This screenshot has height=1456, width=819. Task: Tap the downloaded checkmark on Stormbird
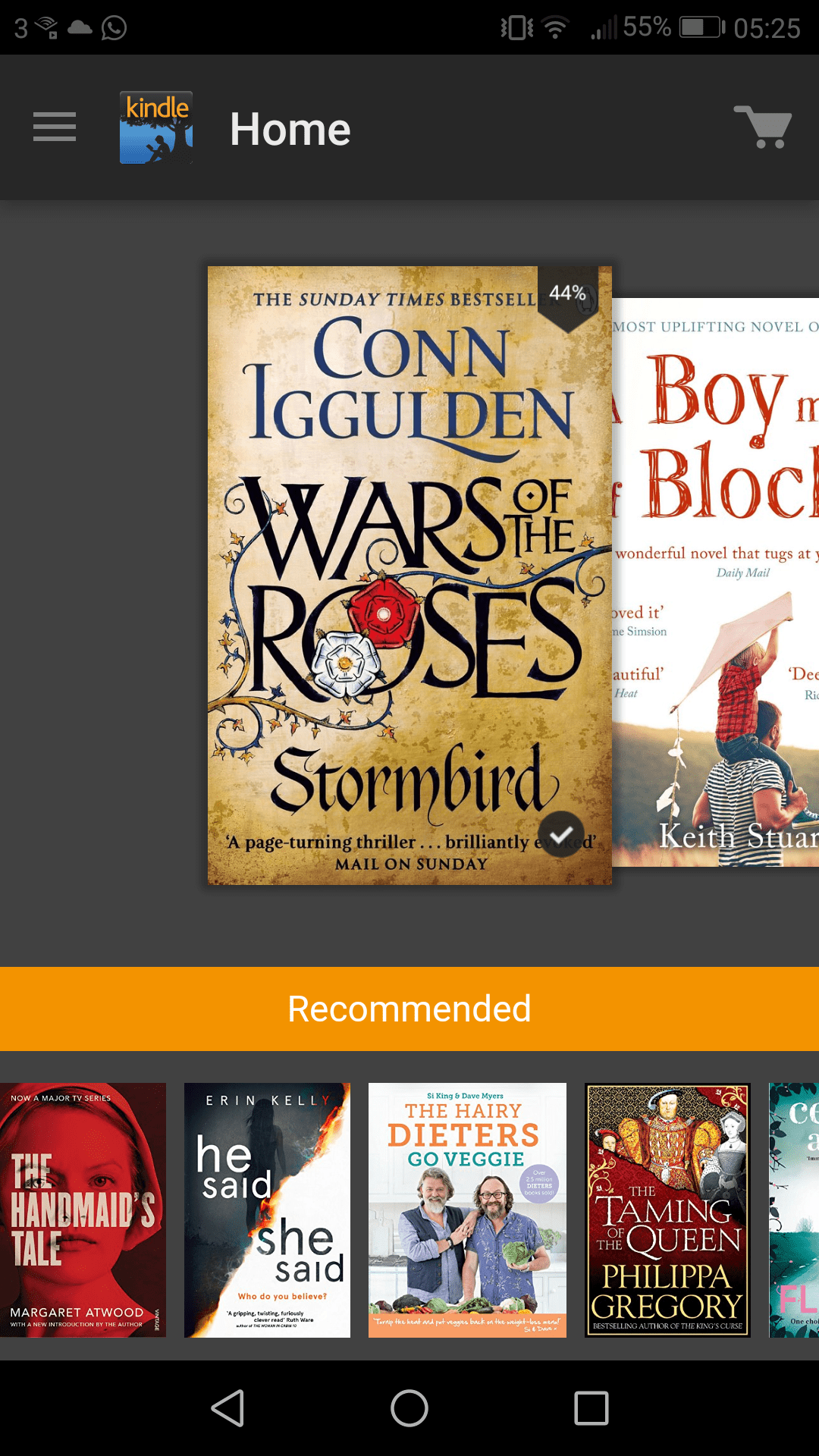[x=561, y=834]
